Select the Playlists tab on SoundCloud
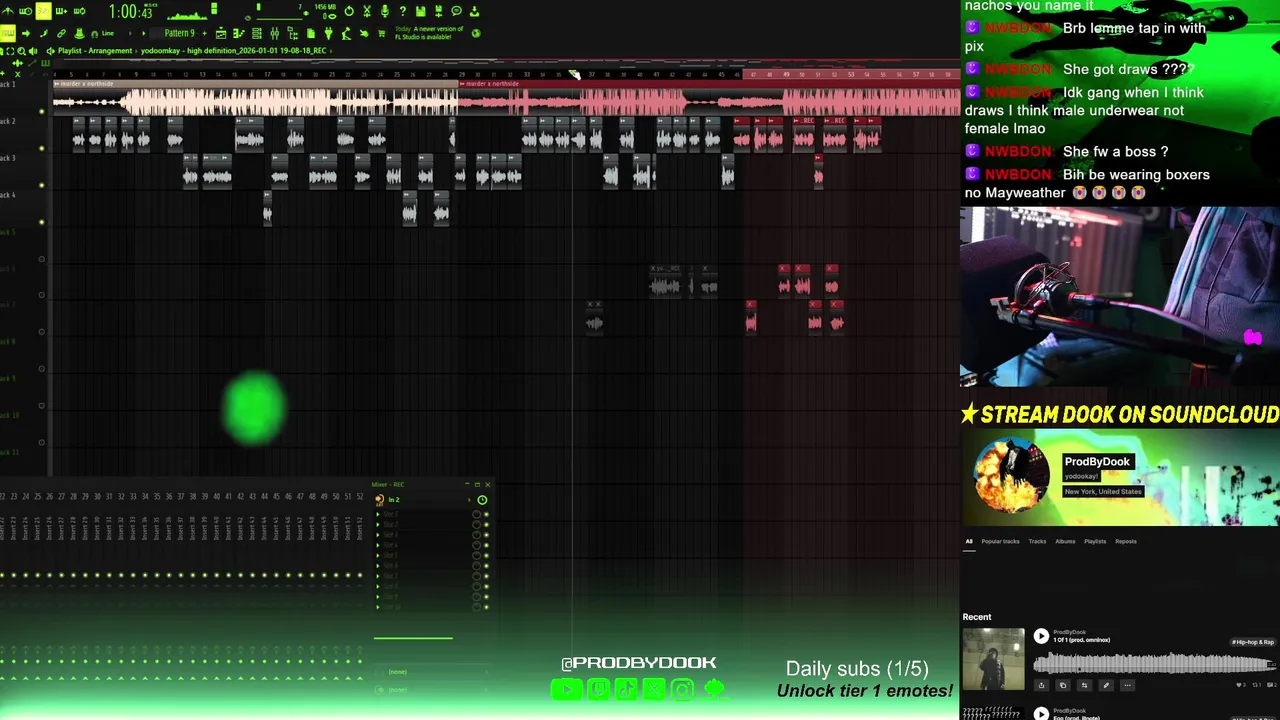 (x=1095, y=541)
